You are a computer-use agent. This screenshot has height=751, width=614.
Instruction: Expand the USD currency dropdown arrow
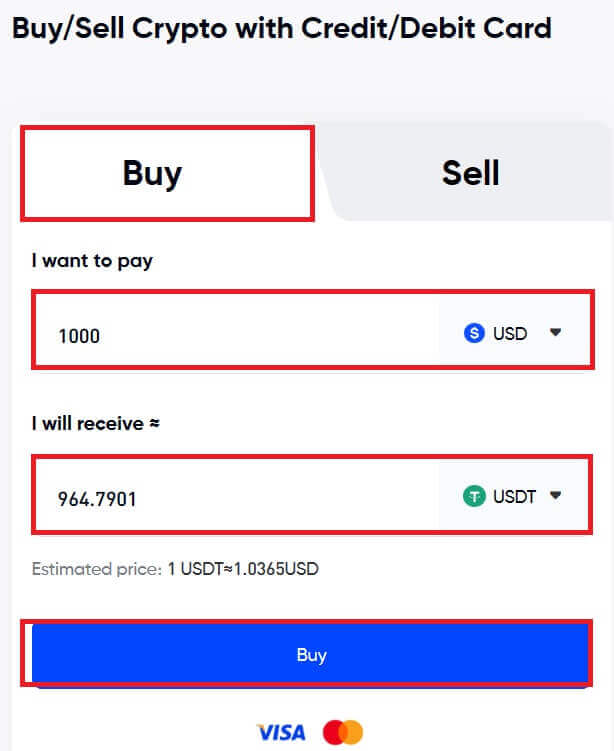[556, 333]
